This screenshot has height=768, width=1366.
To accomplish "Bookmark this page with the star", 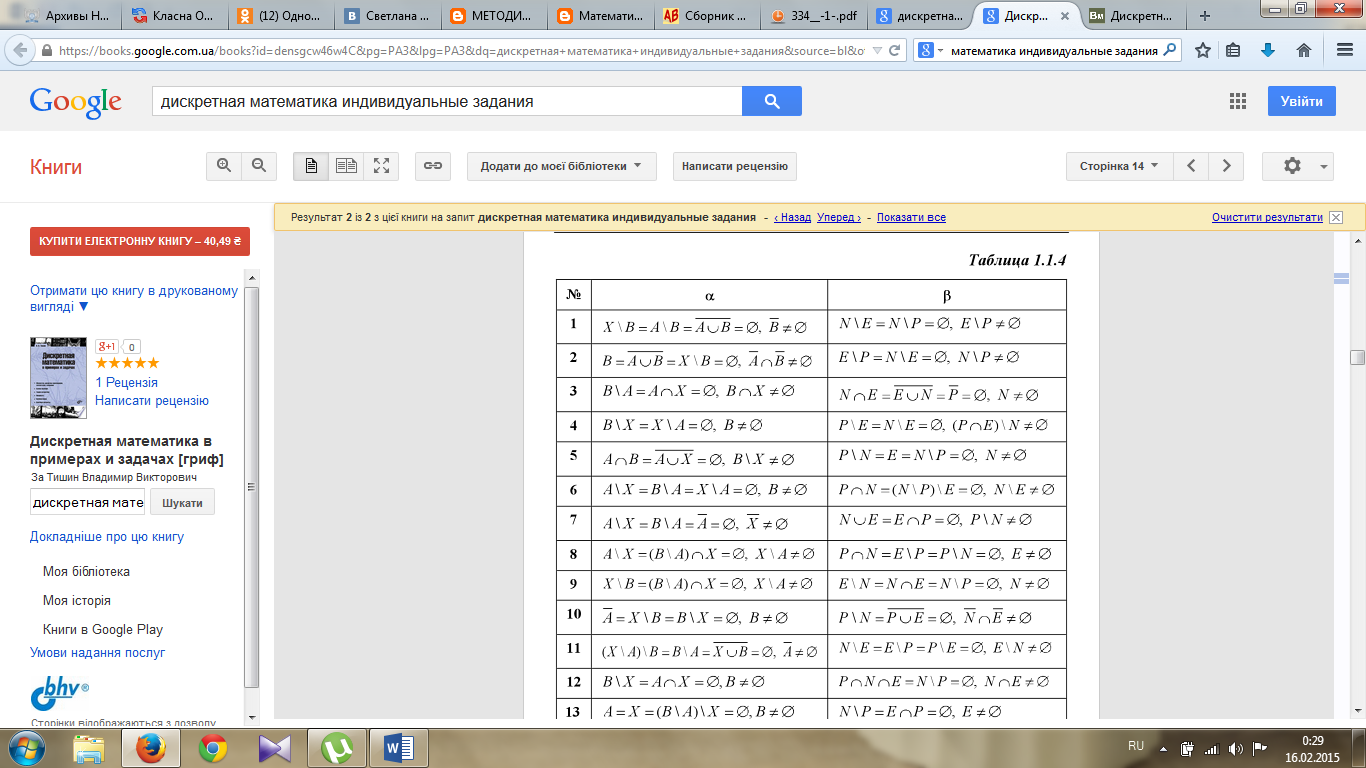I will coord(1203,50).
